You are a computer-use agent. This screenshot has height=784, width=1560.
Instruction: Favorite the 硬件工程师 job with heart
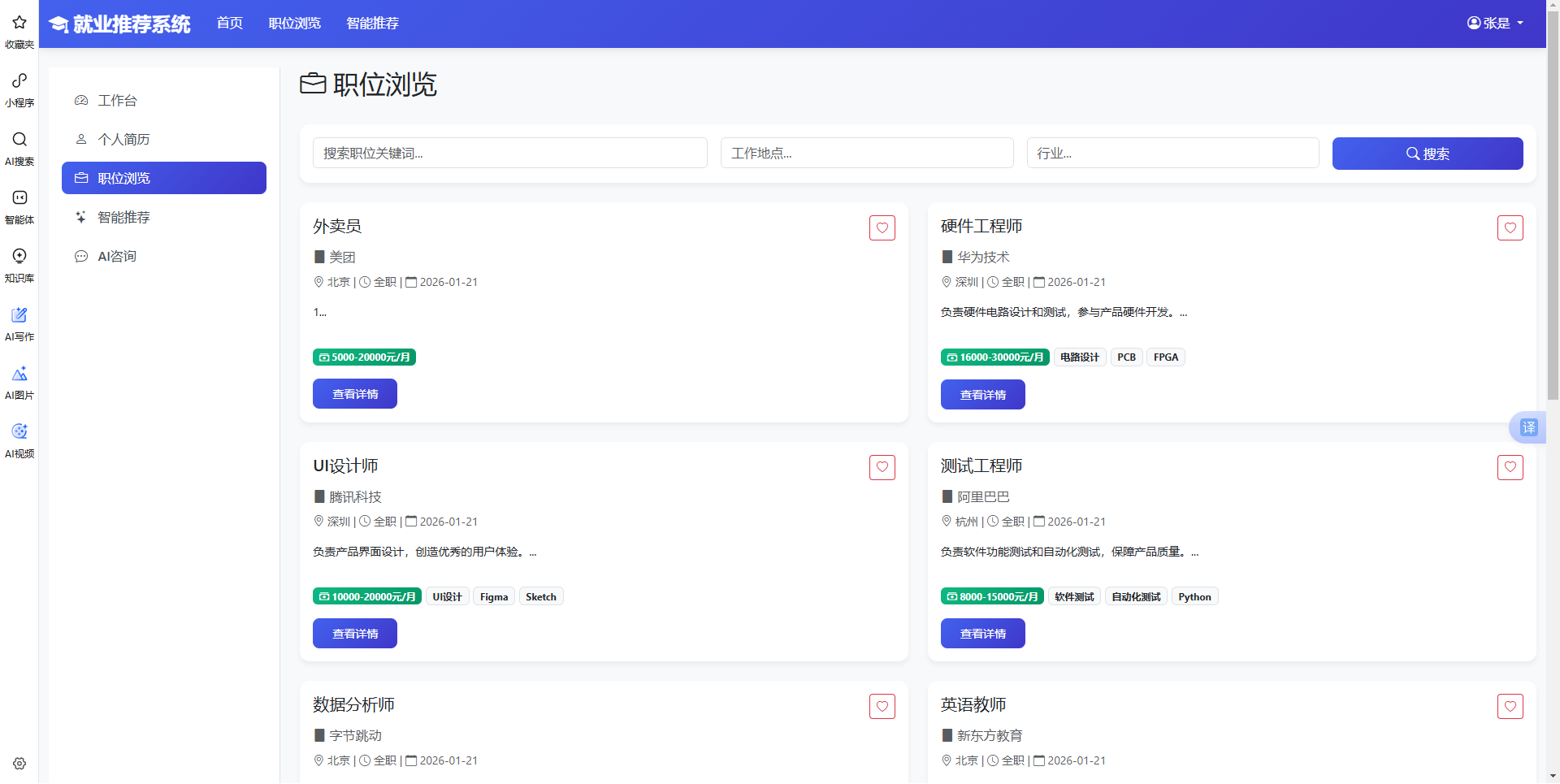point(1510,228)
